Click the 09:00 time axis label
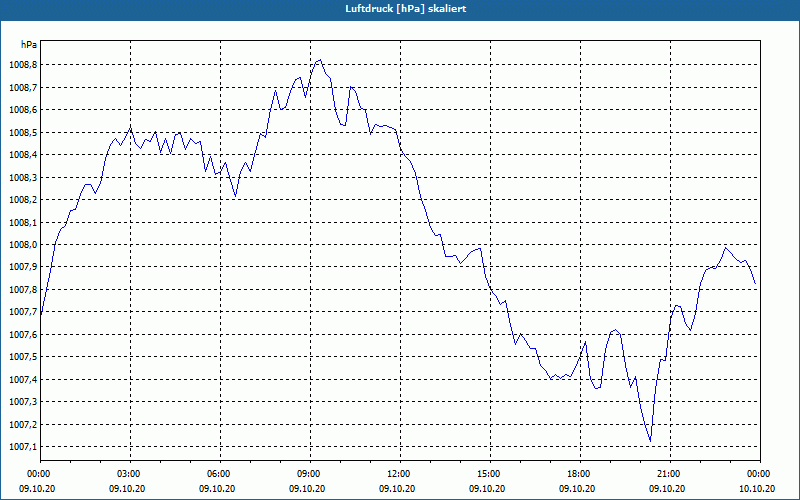This screenshot has height=500, width=800. click(310, 474)
